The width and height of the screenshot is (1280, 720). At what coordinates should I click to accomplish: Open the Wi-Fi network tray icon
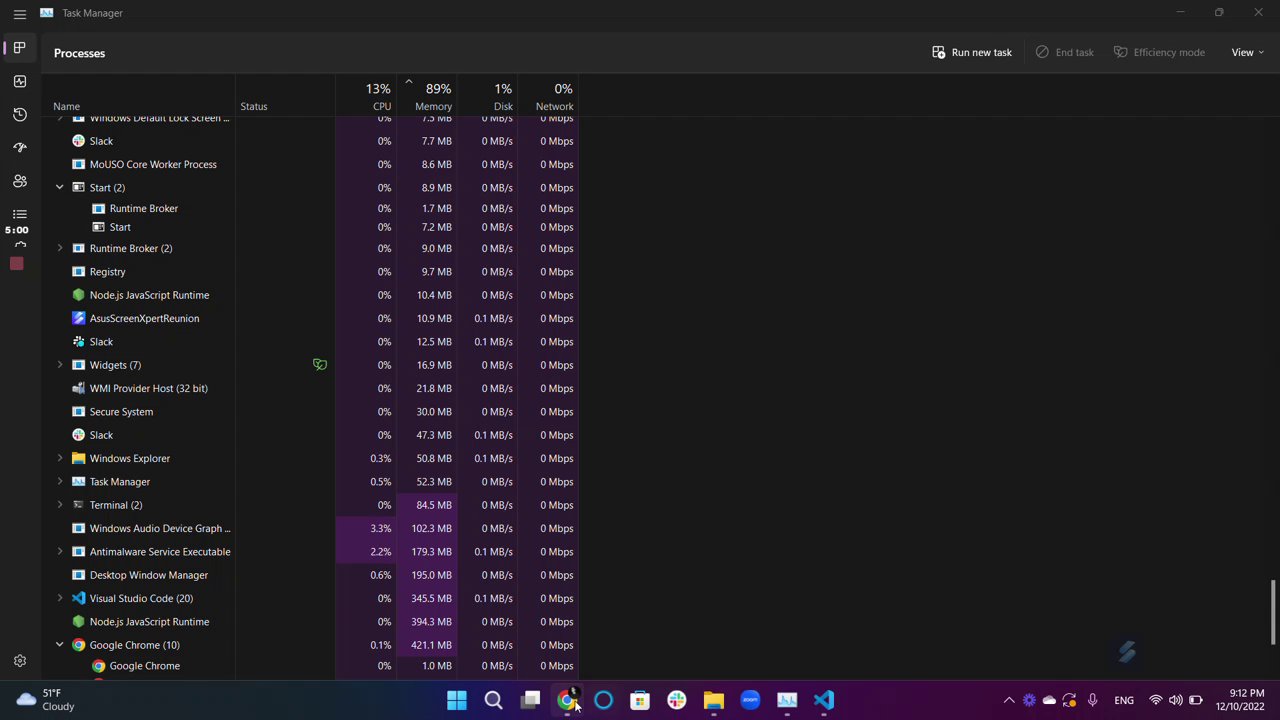click(x=1155, y=700)
